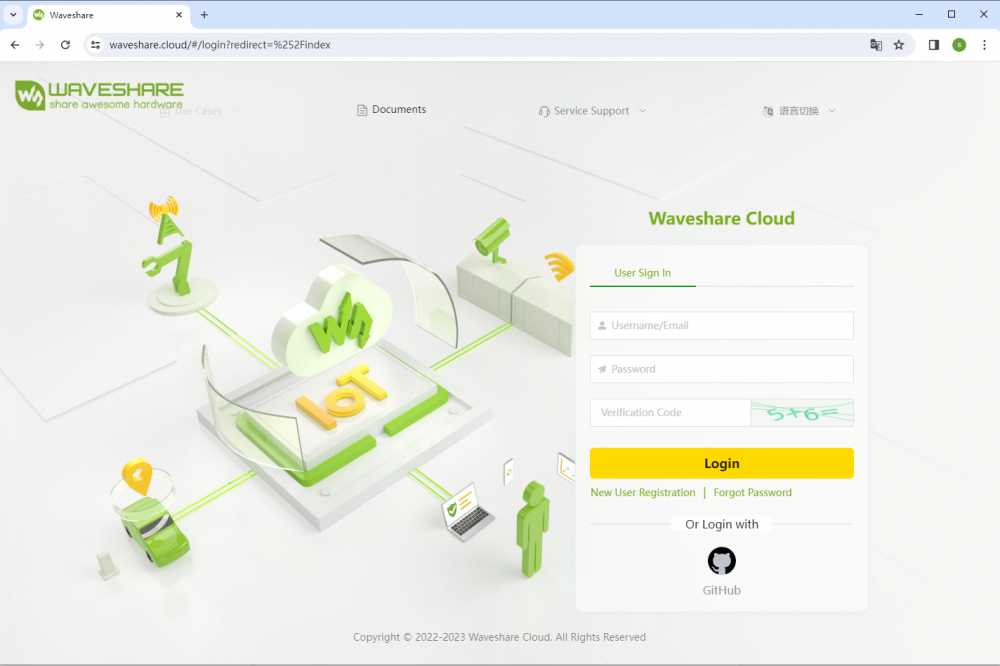Viewport: 1000px width, 666px height.
Task: Click the Forgot Password link
Action: 752,493
